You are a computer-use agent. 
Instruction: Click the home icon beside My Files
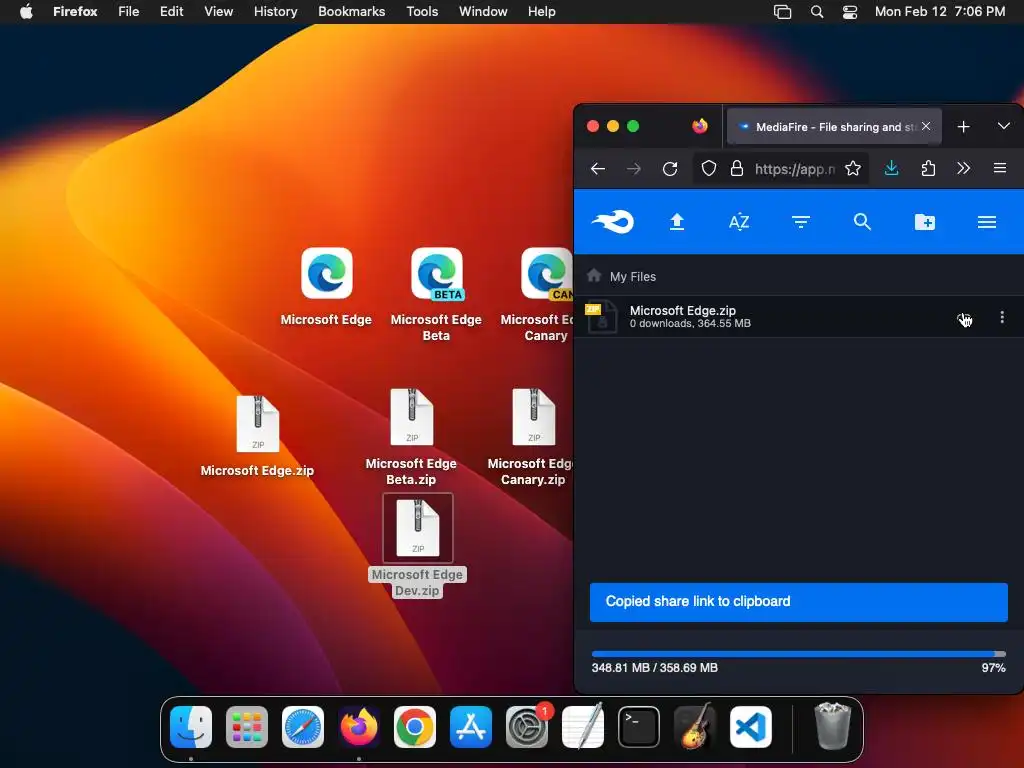pos(594,276)
